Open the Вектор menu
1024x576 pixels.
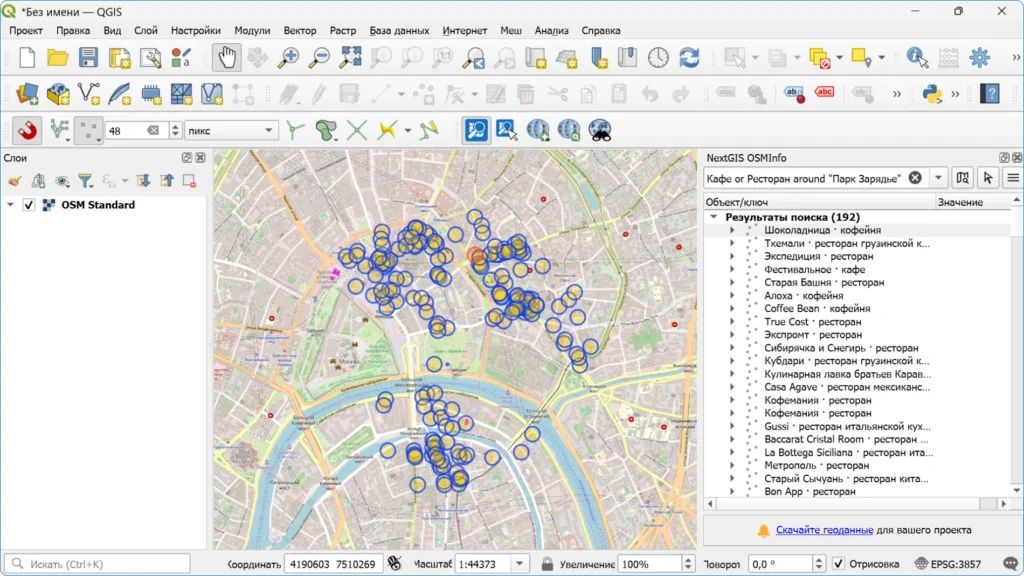[x=300, y=30]
